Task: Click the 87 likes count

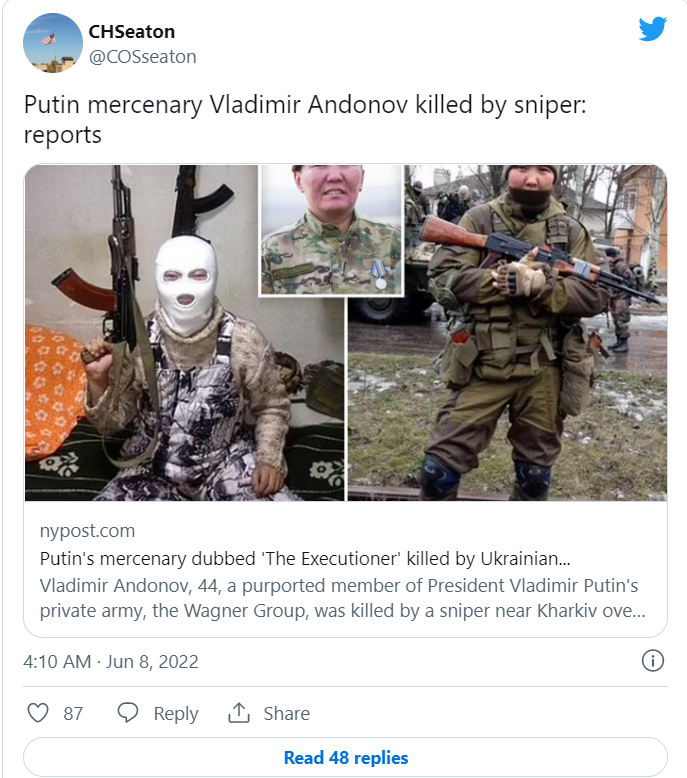Action: [x=73, y=713]
